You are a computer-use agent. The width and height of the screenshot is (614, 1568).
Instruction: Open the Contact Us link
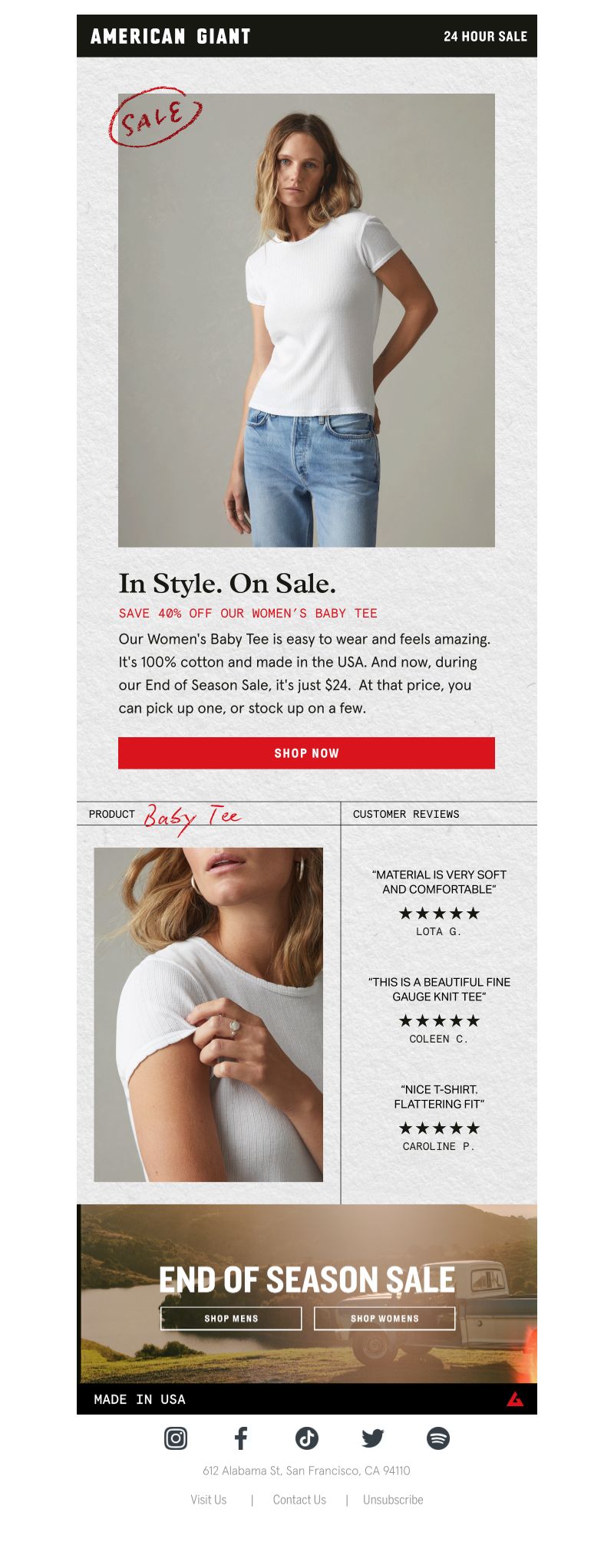pyautogui.click(x=299, y=1499)
